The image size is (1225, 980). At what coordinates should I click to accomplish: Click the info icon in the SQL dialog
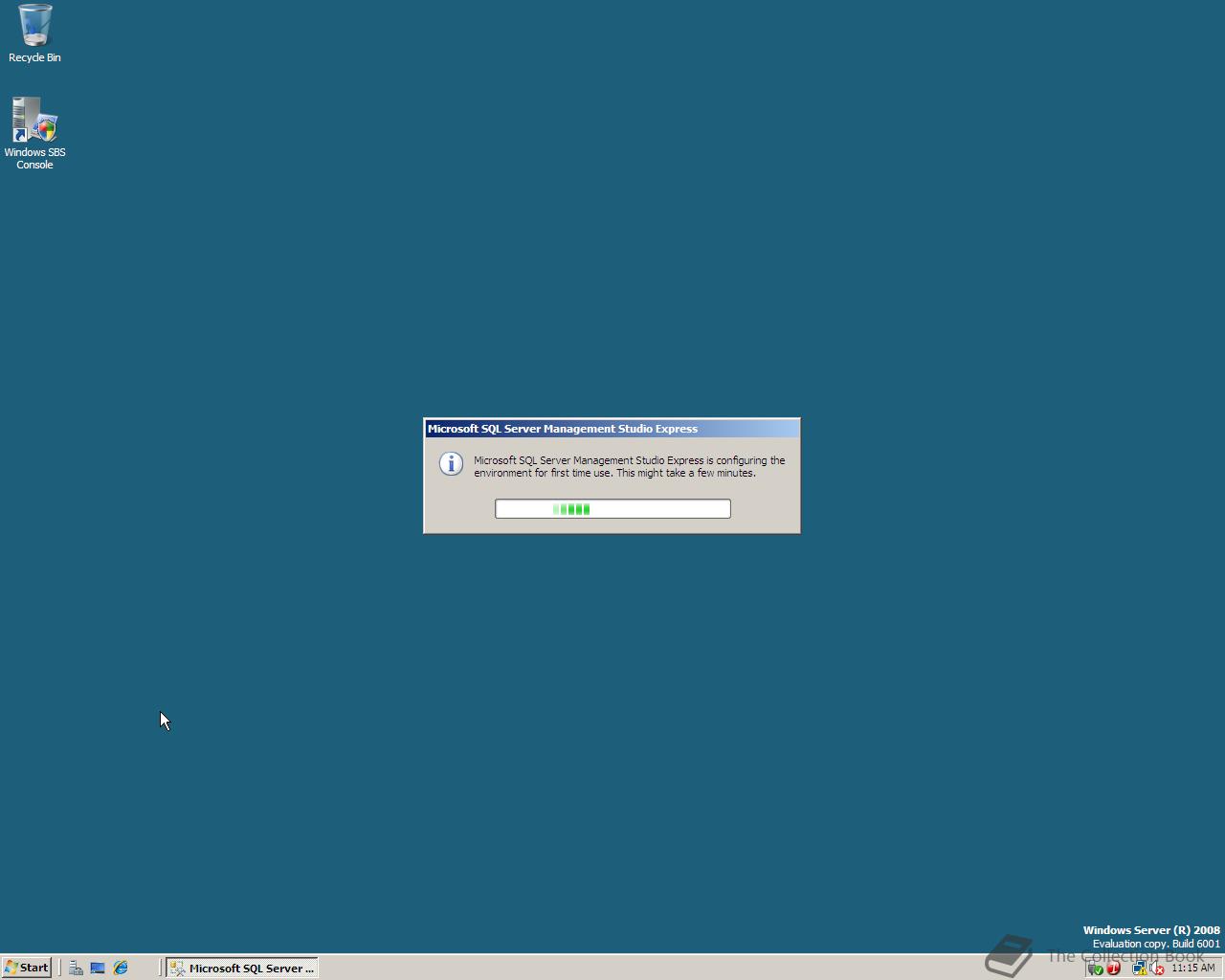pos(451,463)
